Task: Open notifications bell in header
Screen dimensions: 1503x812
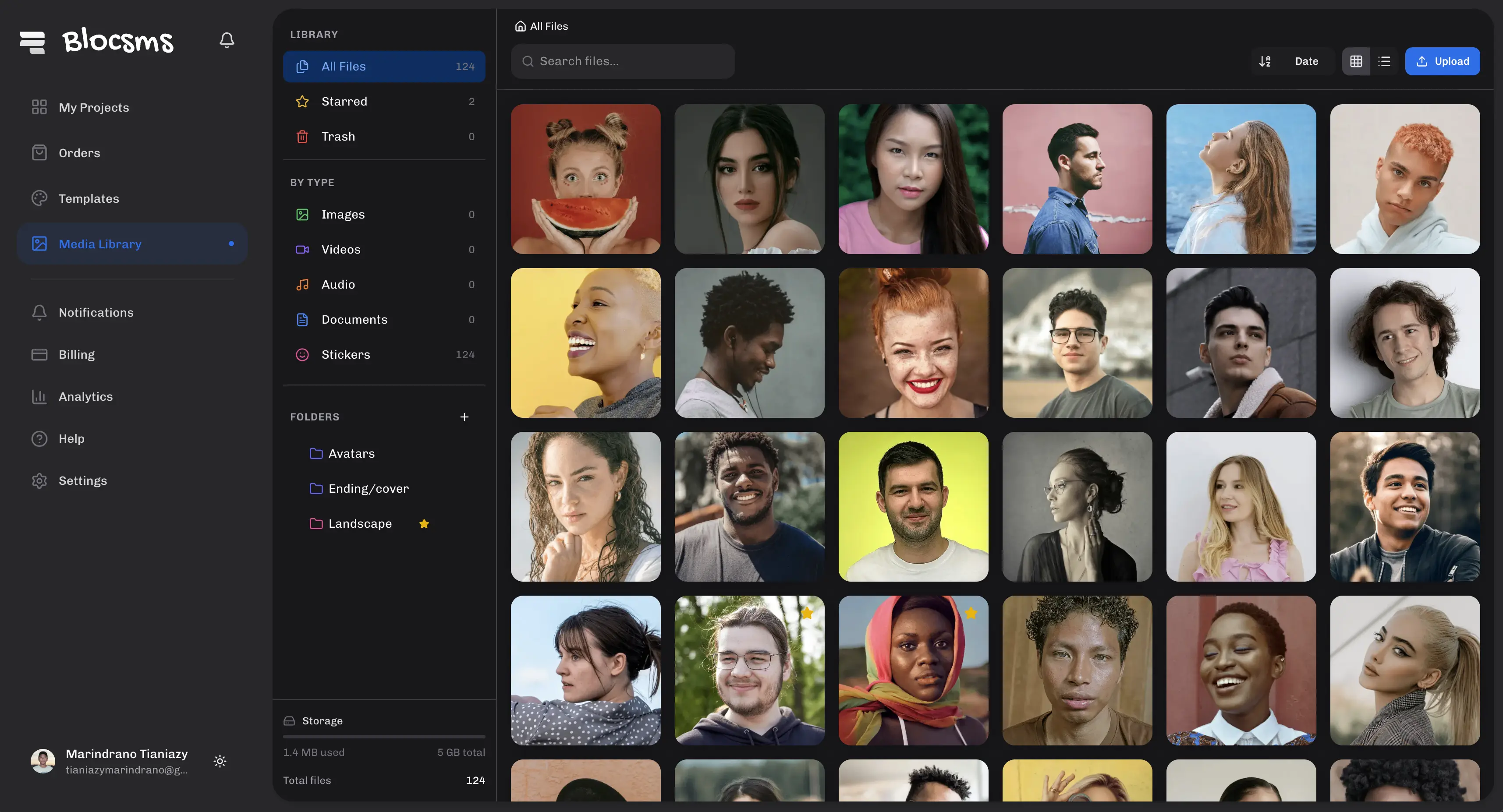Action: pyautogui.click(x=227, y=40)
